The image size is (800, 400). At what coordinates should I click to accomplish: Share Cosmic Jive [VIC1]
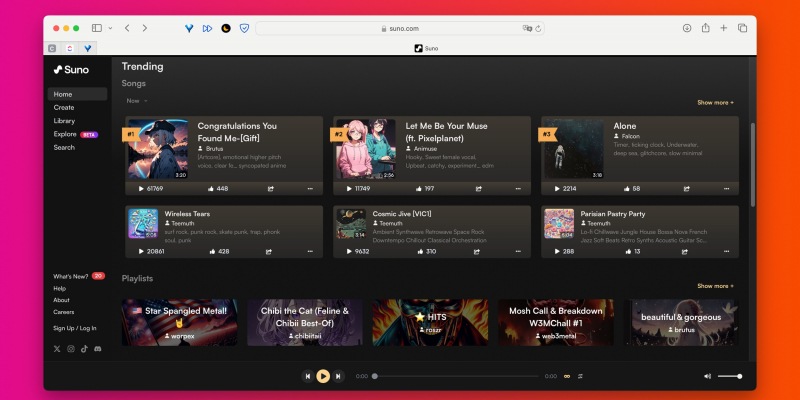click(477, 252)
